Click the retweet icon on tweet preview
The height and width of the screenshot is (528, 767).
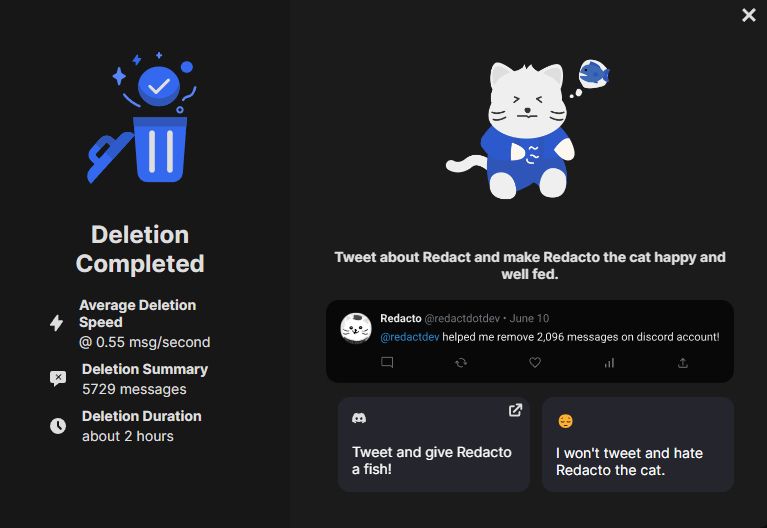[461, 363]
